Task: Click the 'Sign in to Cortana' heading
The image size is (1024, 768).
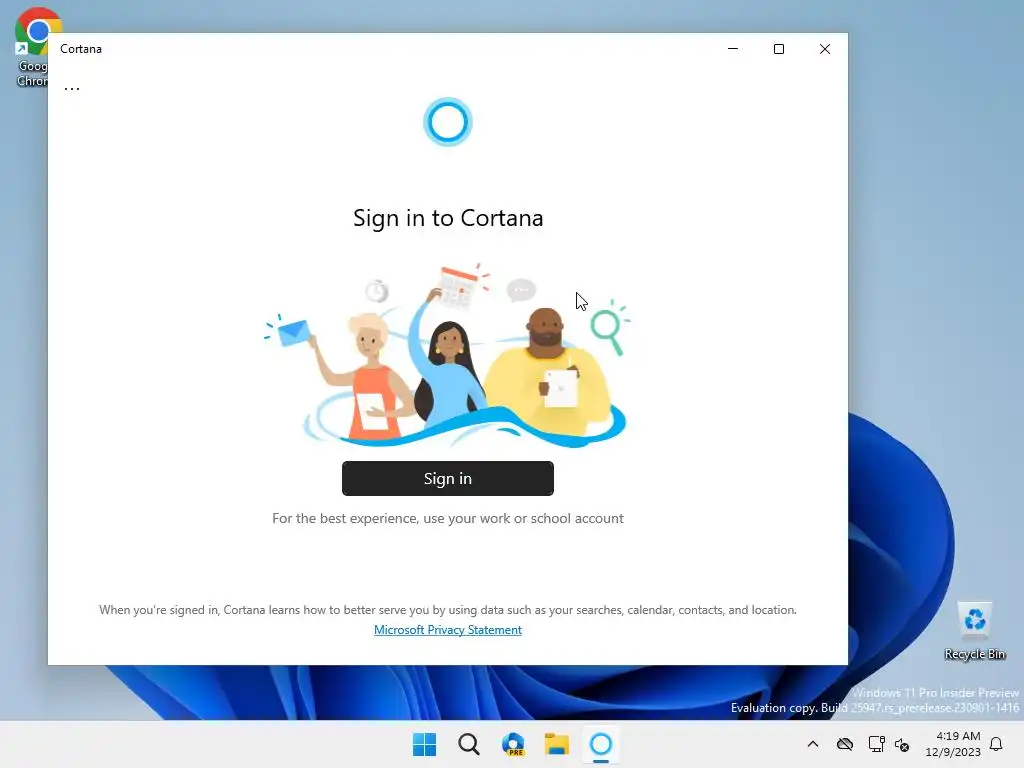Action: point(448,218)
